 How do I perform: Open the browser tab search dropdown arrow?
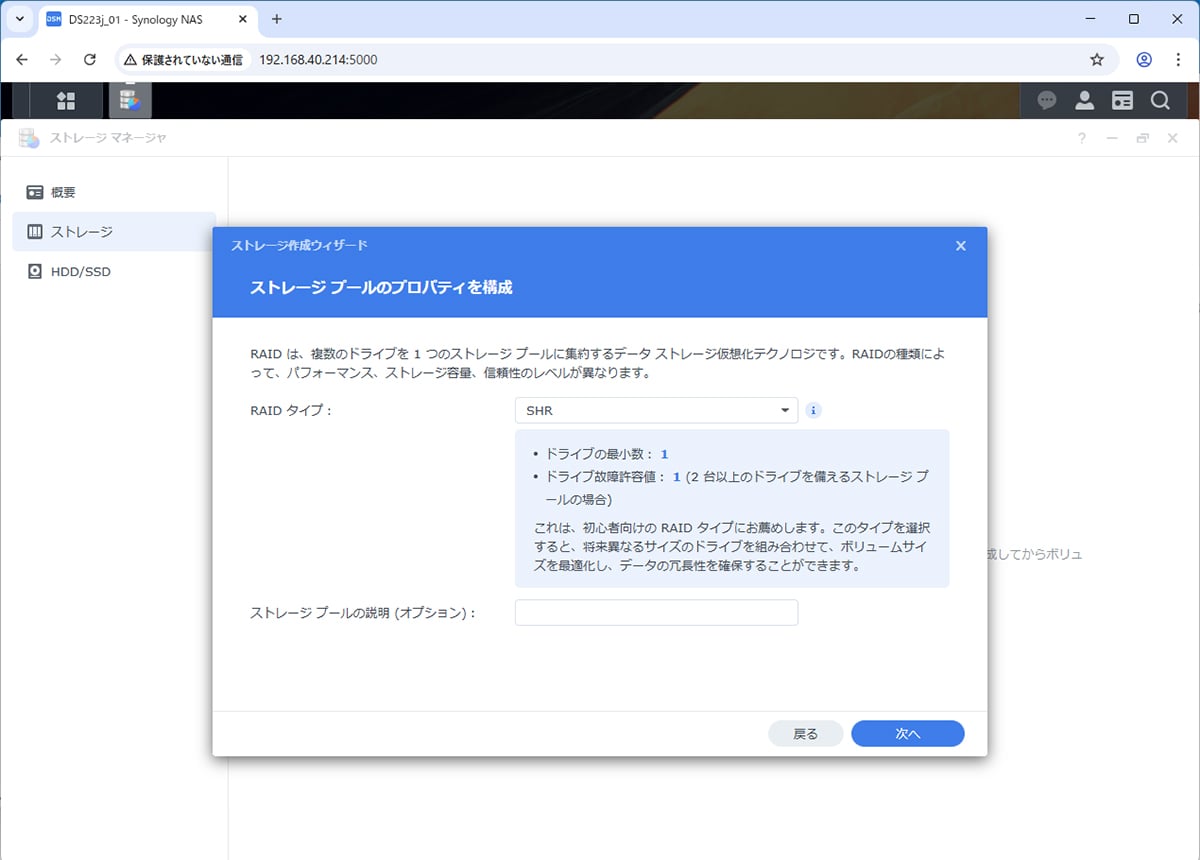[20, 19]
